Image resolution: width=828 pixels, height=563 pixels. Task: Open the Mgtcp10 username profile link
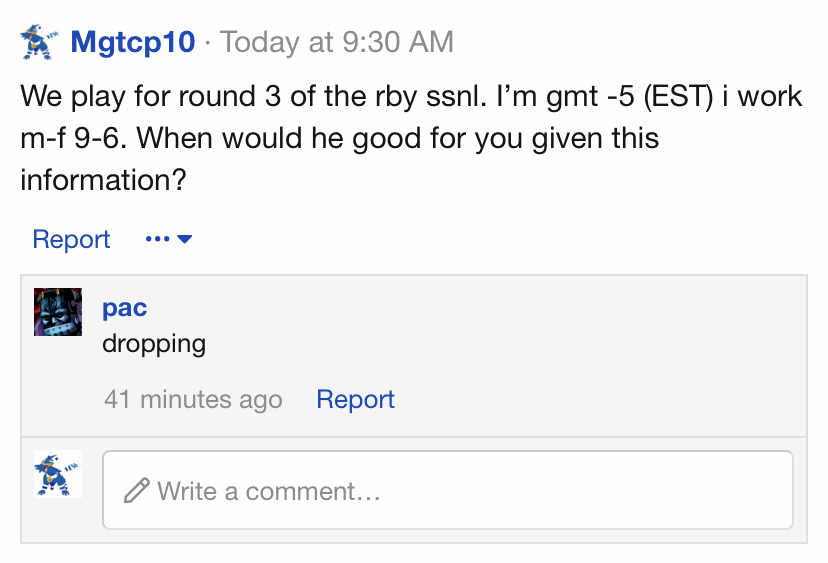click(133, 42)
